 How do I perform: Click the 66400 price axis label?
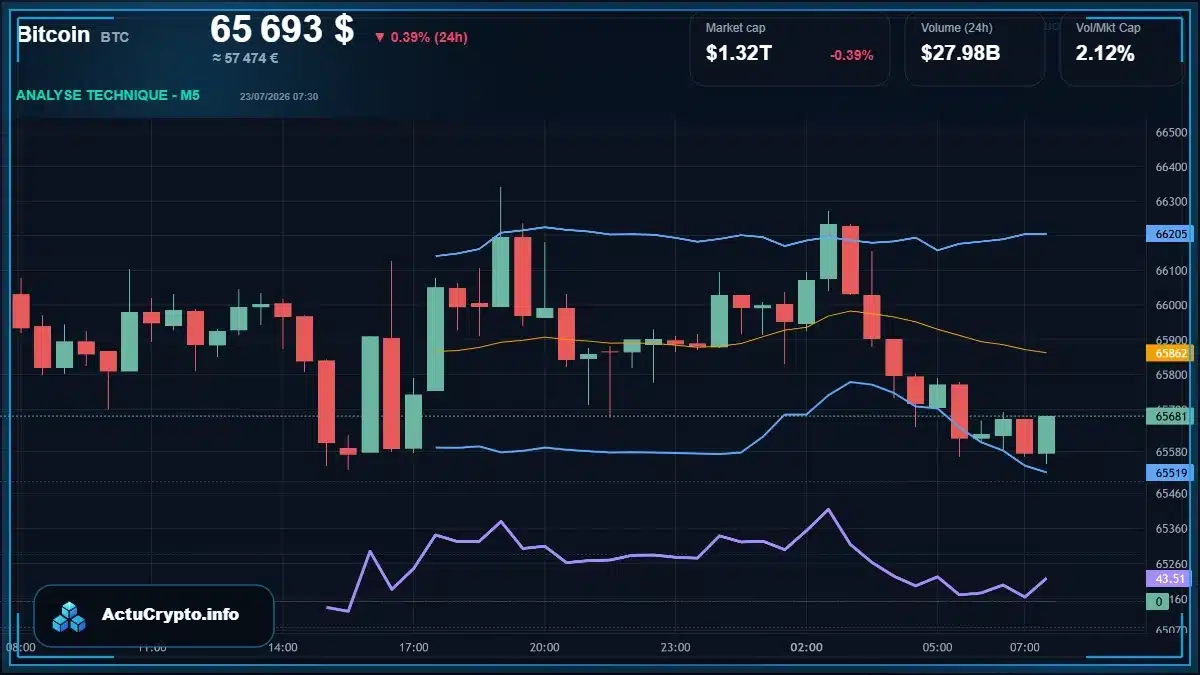point(1171,167)
